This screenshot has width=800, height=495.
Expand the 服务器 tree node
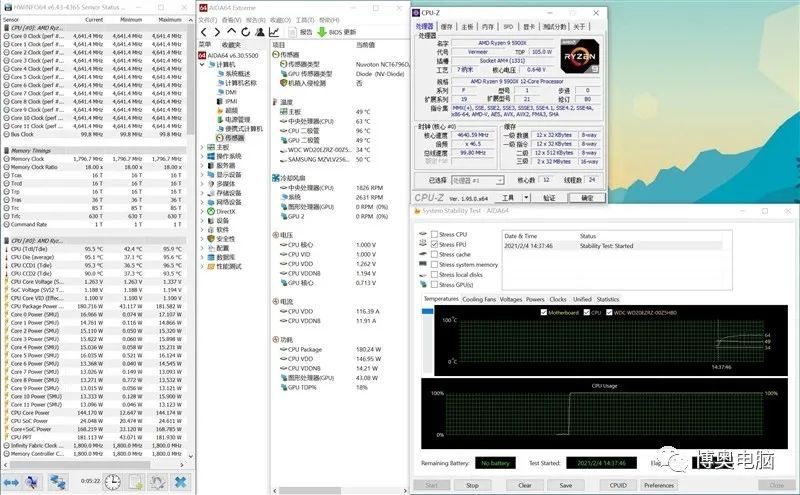pyautogui.click(x=202, y=165)
